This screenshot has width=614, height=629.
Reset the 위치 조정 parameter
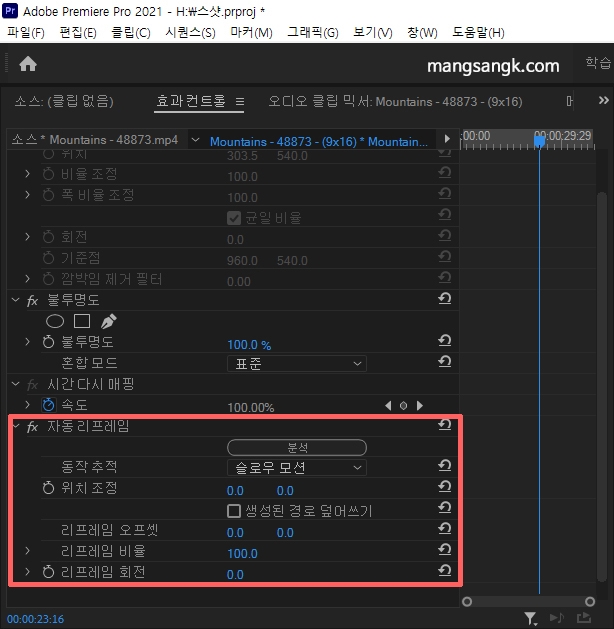(x=444, y=487)
